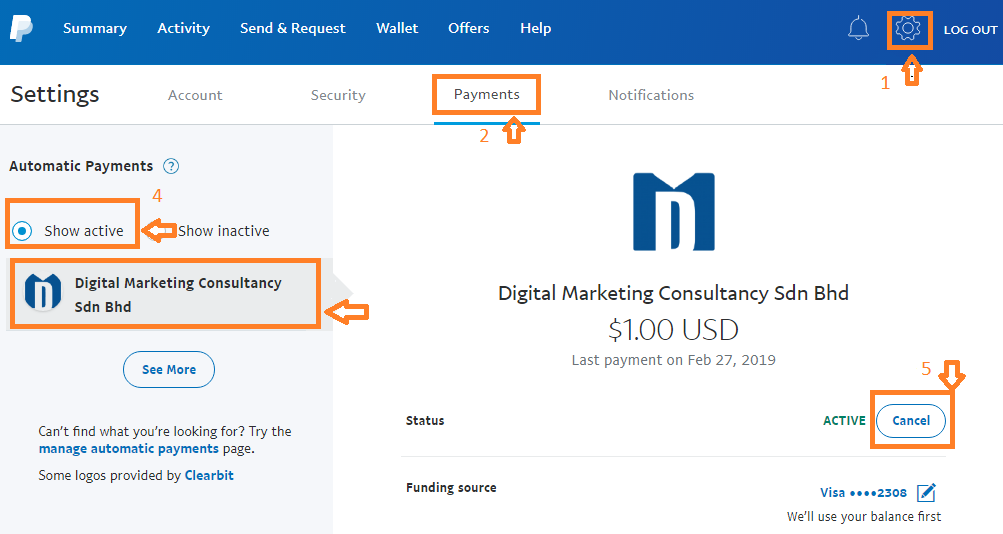Click the See More button
Image resolution: width=1003 pixels, height=534 pixels.
(x=169, y=370)
